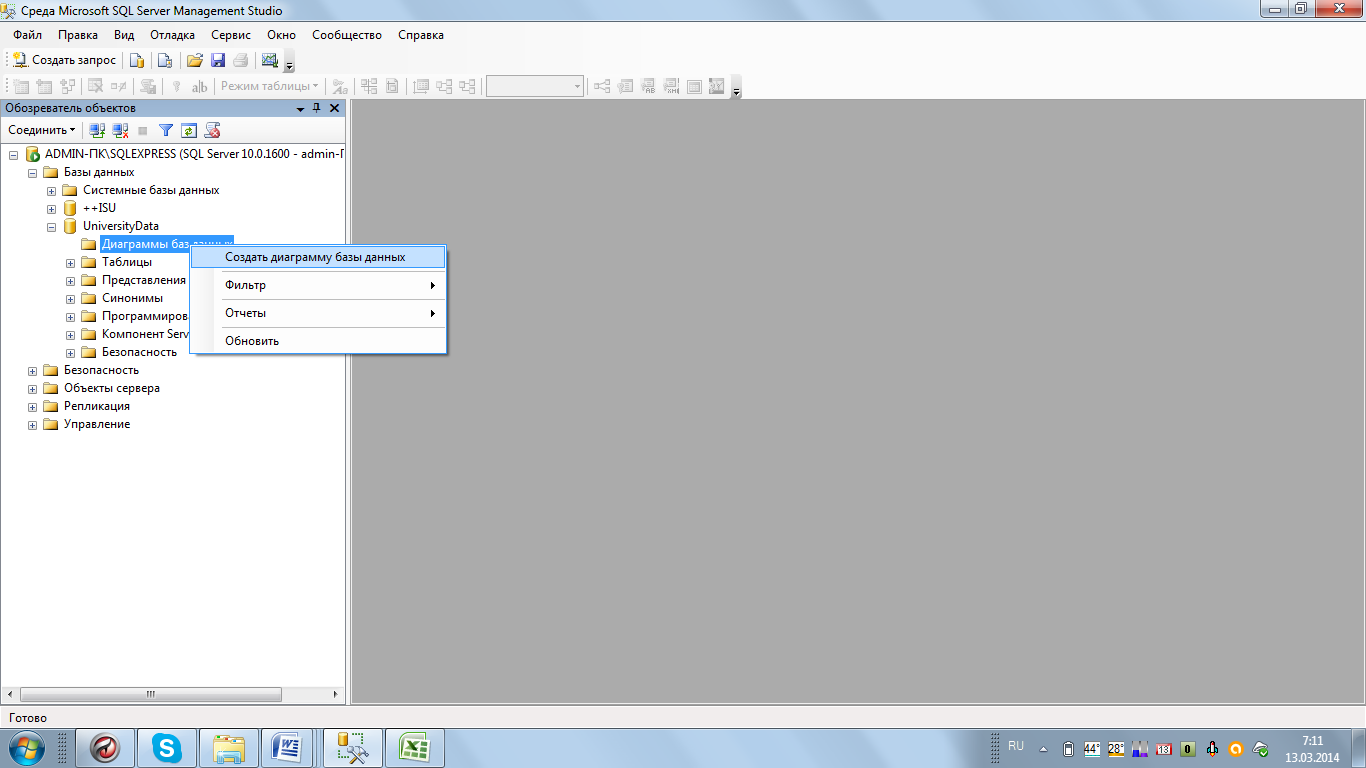
Task: Click the Connect Object Explorer icon
Action: (x=97, y=130)
